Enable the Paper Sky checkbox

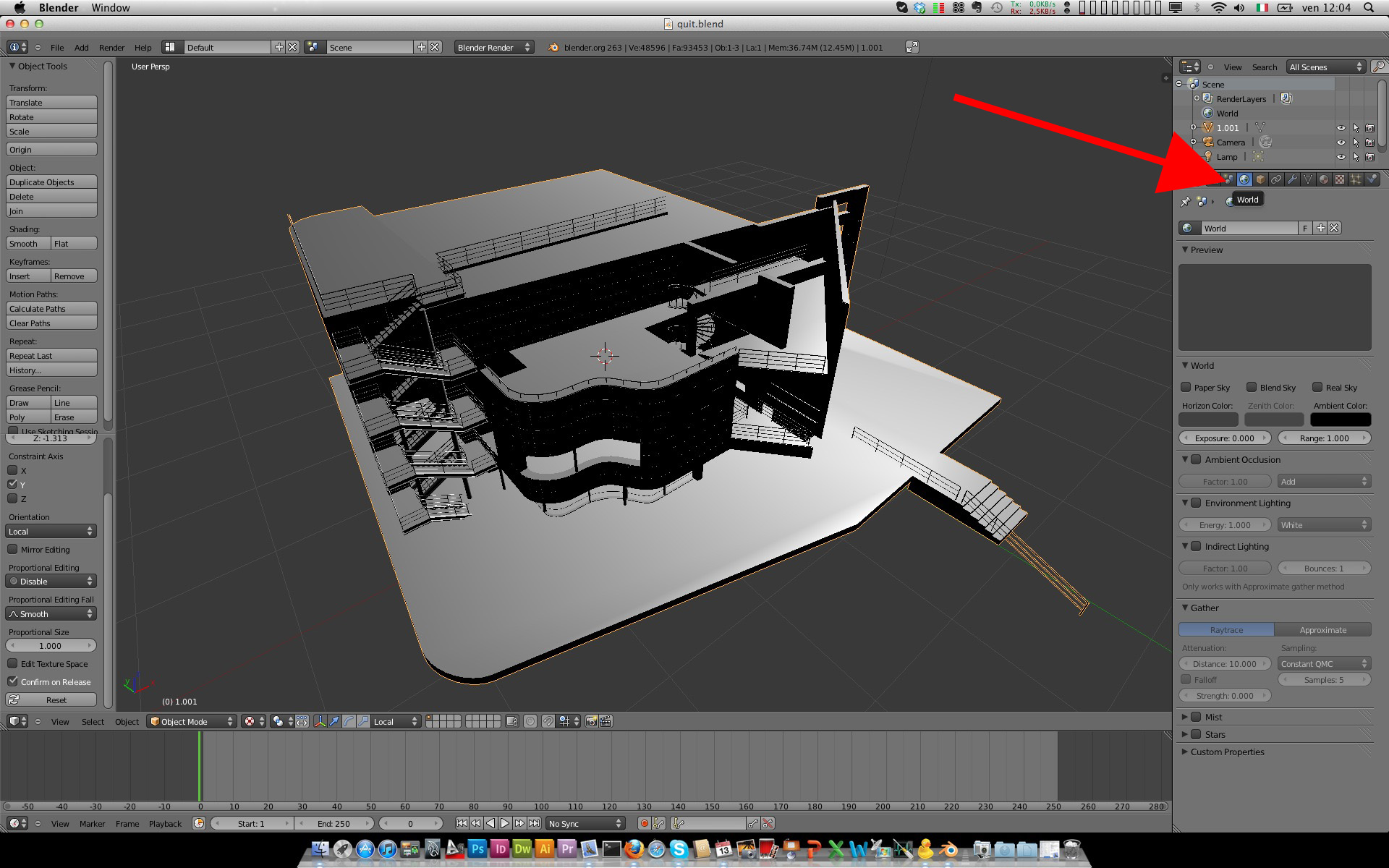tap(1186, 387)
